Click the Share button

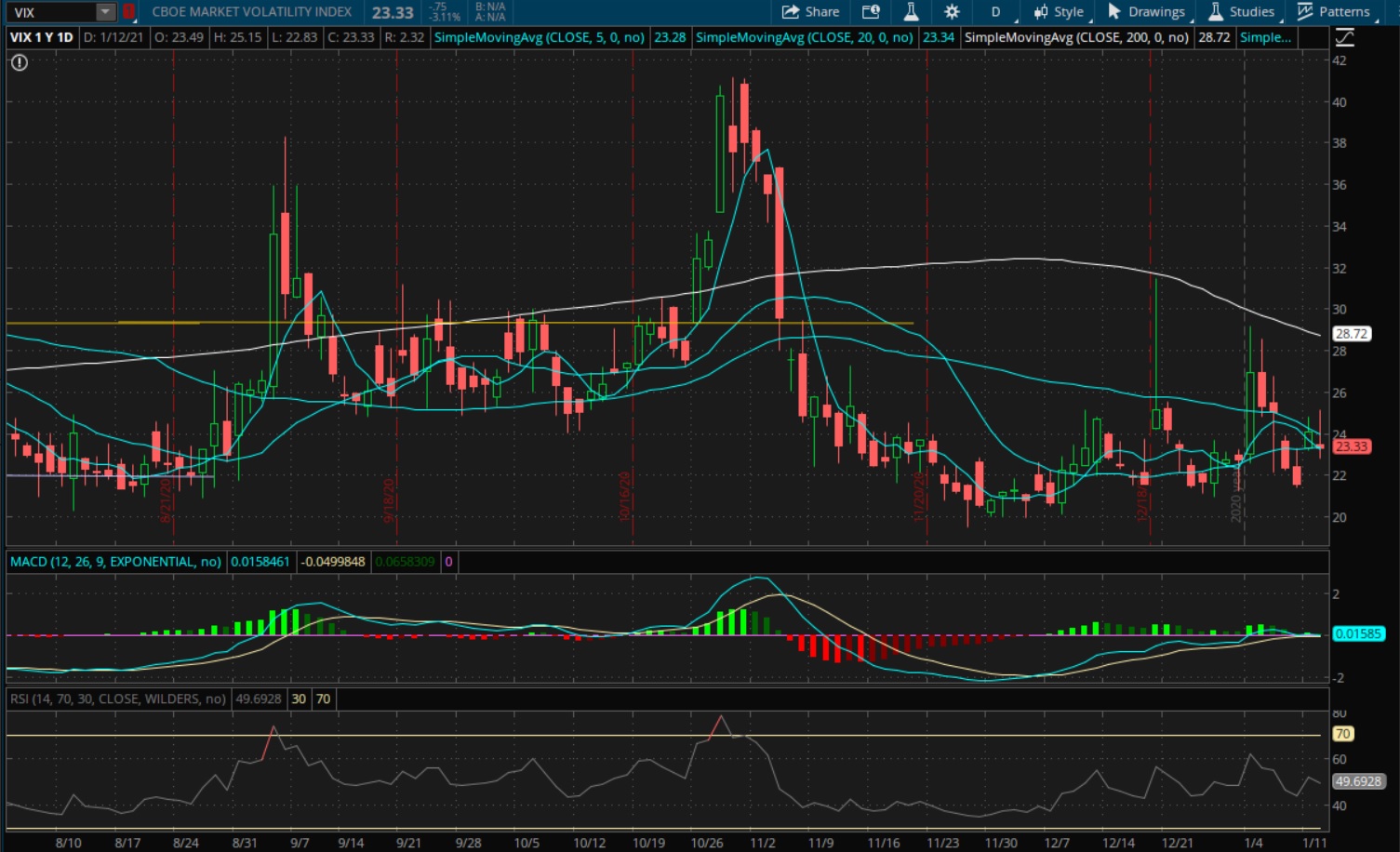811,12
